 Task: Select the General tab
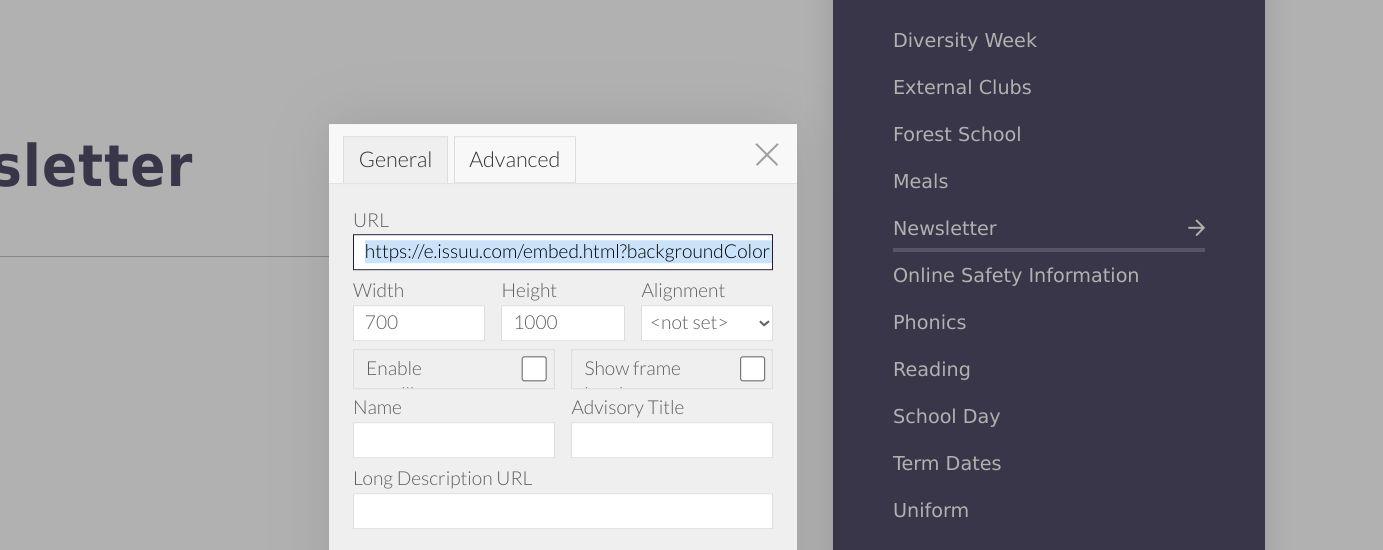click(x=395, y=160)
